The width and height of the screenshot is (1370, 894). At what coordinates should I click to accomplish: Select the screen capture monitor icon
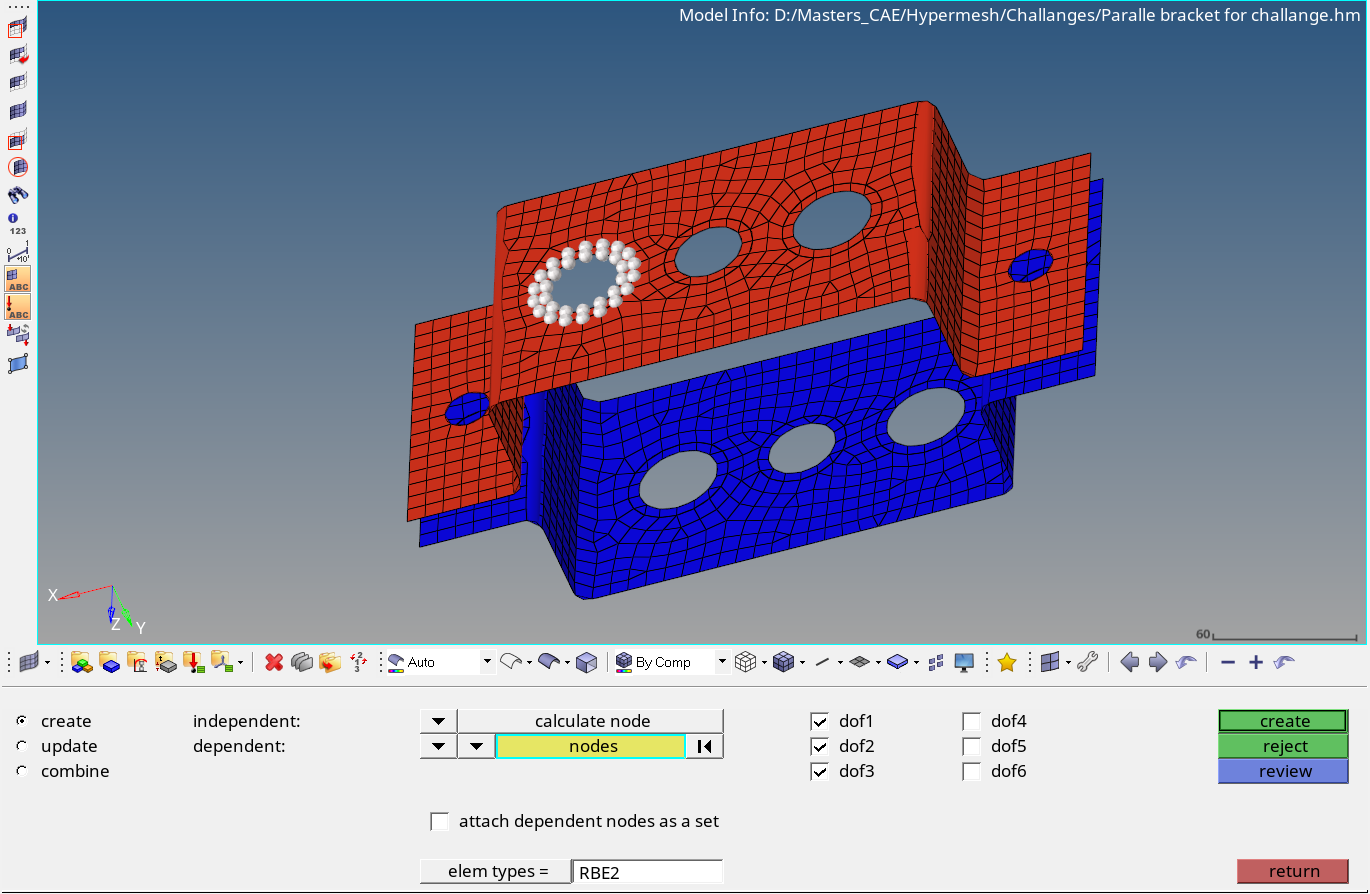pos(962,662)
